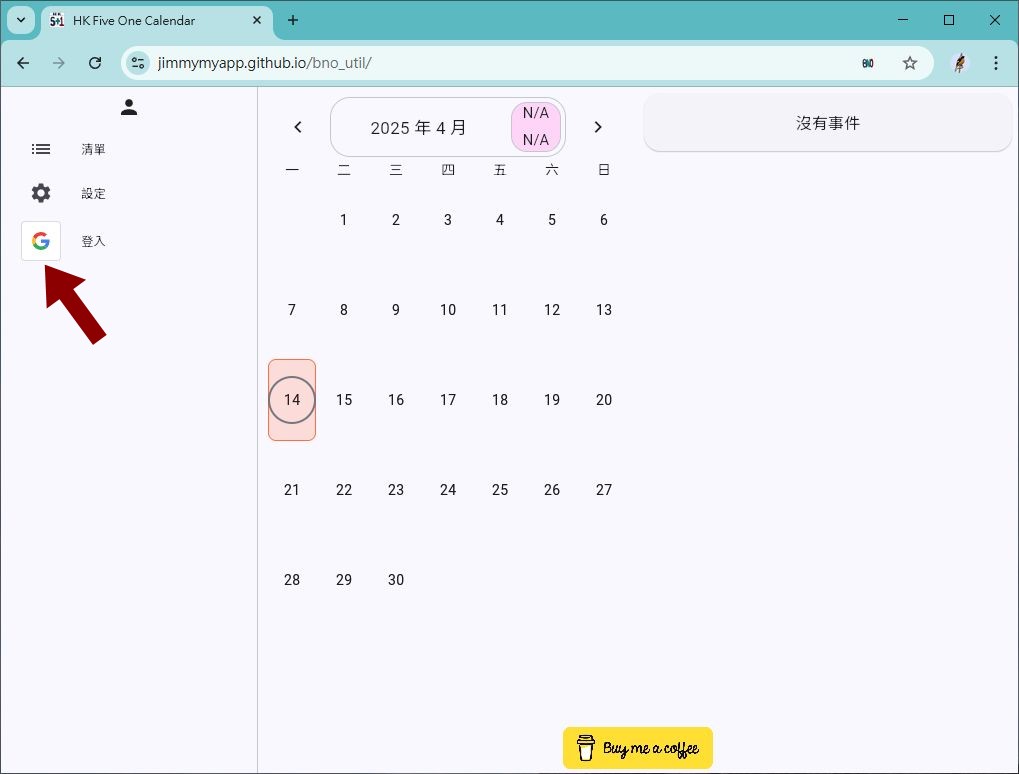Image resolution: width=1019 pixels, height=774 pixels.
Task: Click the user profile icon in sidebar
Action: 129,107
